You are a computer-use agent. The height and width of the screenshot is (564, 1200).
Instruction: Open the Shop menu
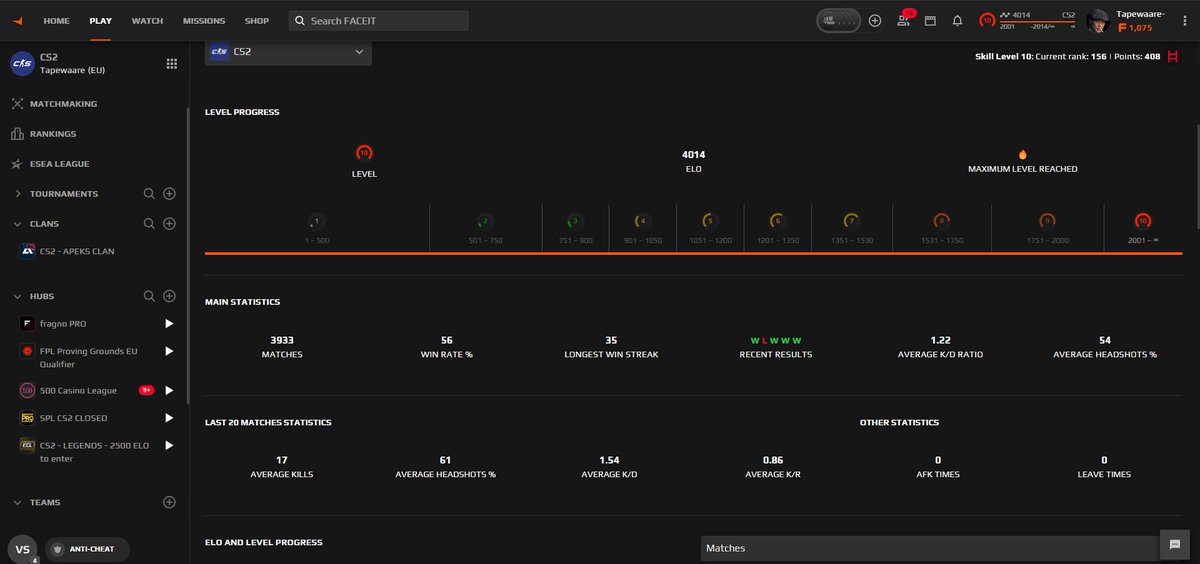pyautogui.click(x=257, y=20)
